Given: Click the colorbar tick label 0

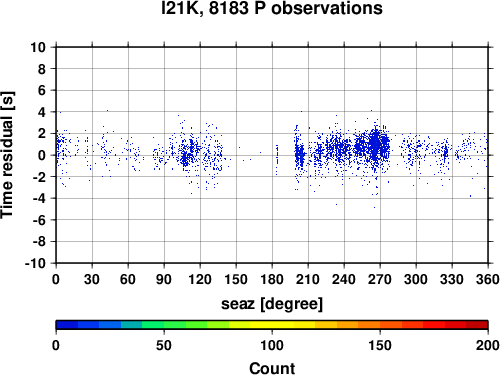Looking at the screenshot, I should 56,345.
